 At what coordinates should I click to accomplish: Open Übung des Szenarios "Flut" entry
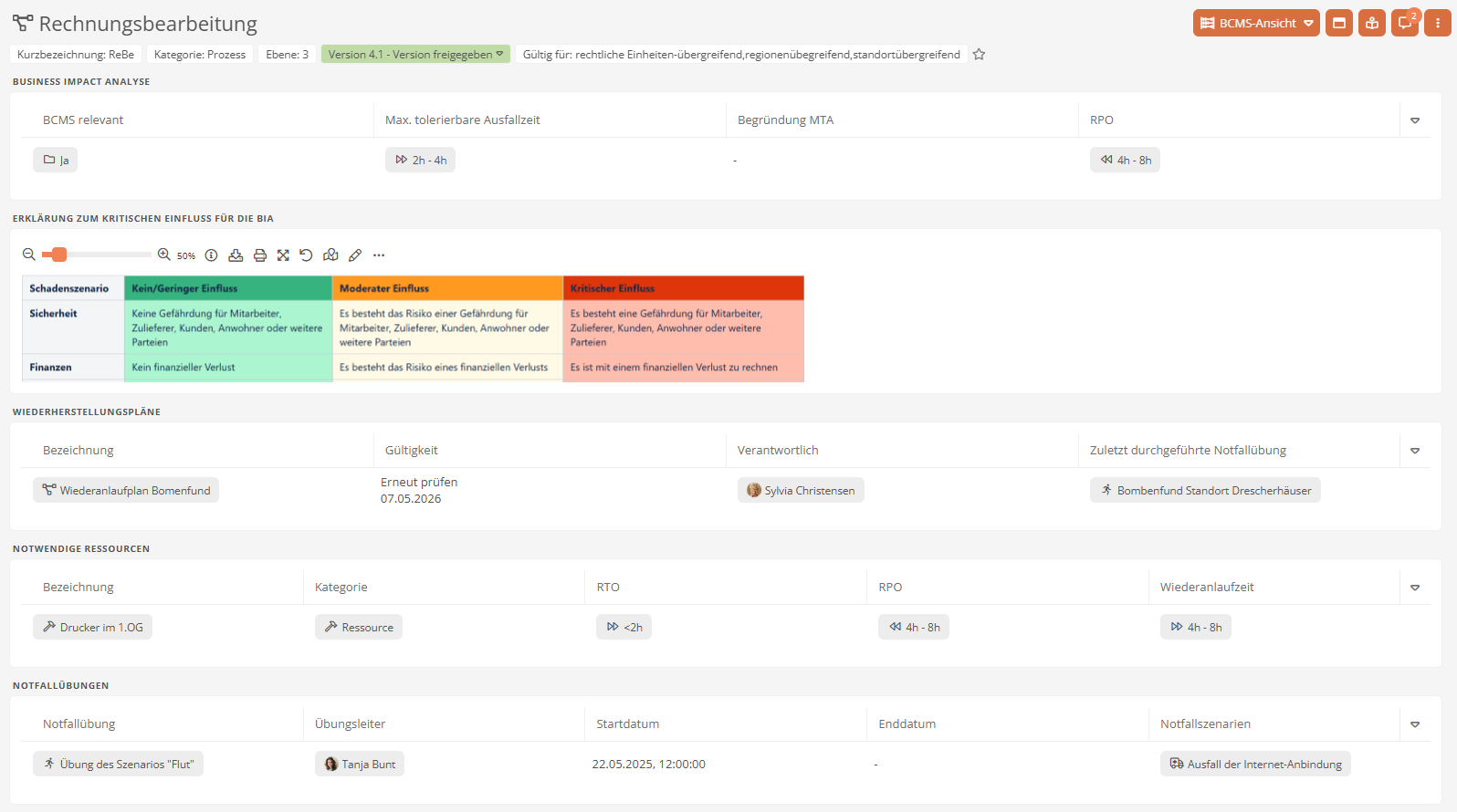(118, 764)
